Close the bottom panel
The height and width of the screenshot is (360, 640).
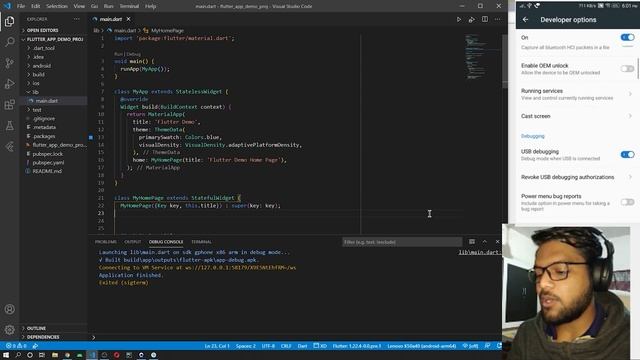click(497, 242)
